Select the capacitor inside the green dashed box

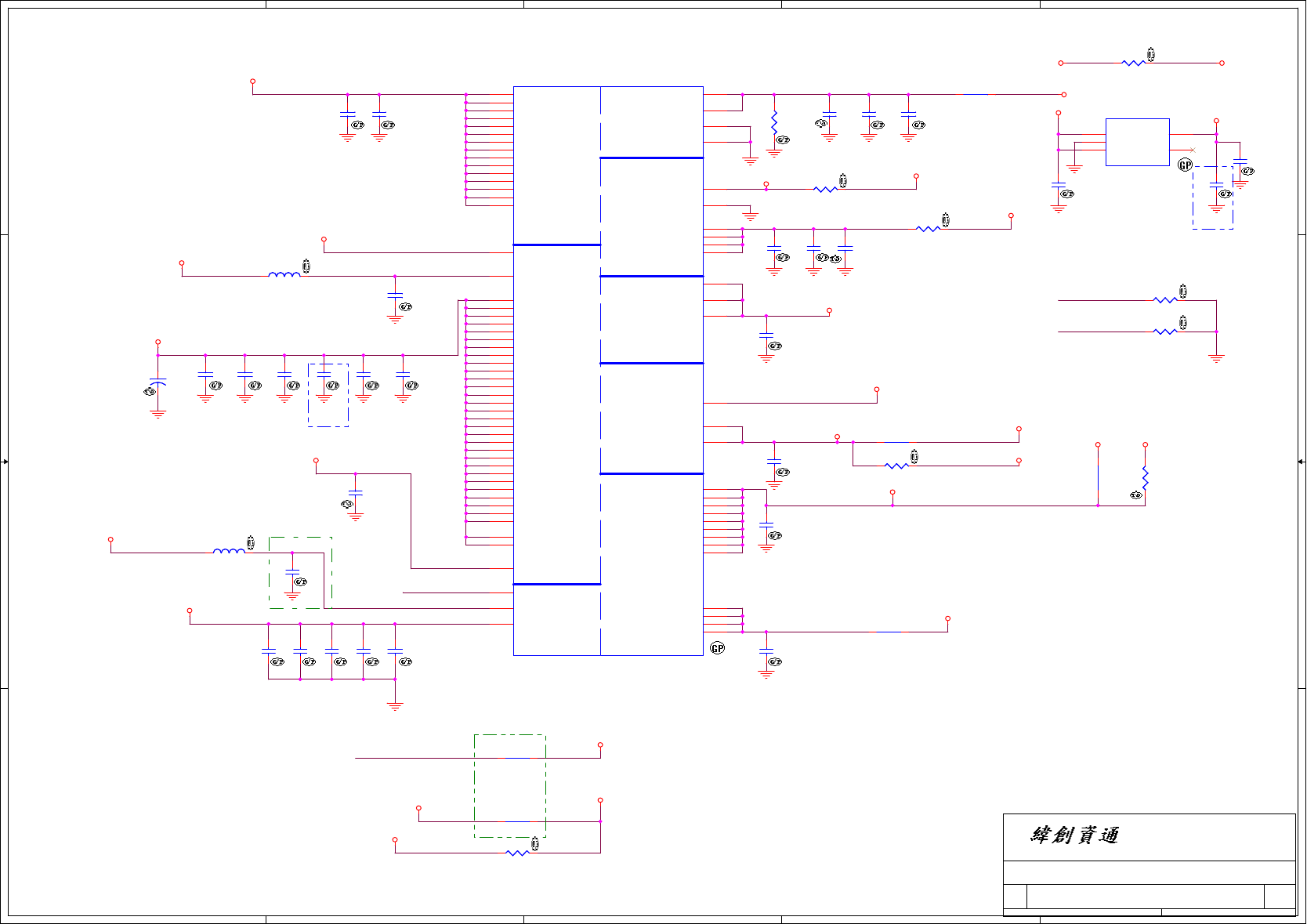(292, 573)
